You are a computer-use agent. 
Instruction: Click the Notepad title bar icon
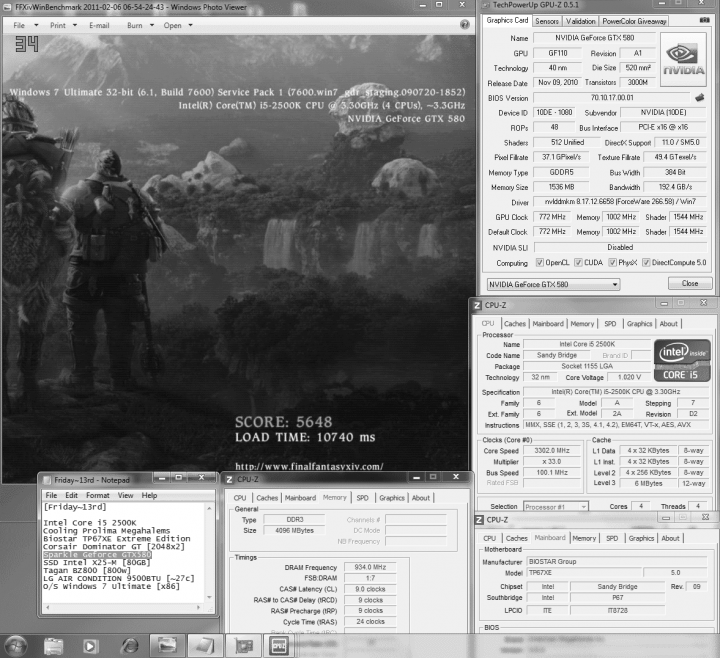click(x=46, y=480)
